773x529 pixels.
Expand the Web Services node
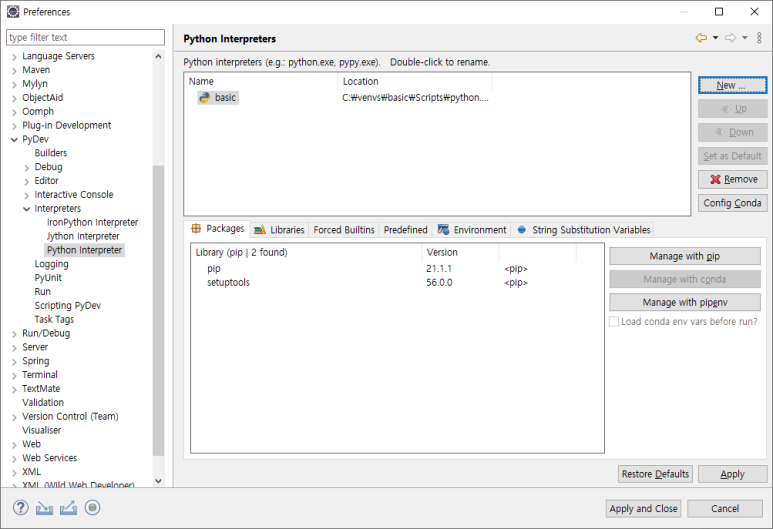pos(14,458)
